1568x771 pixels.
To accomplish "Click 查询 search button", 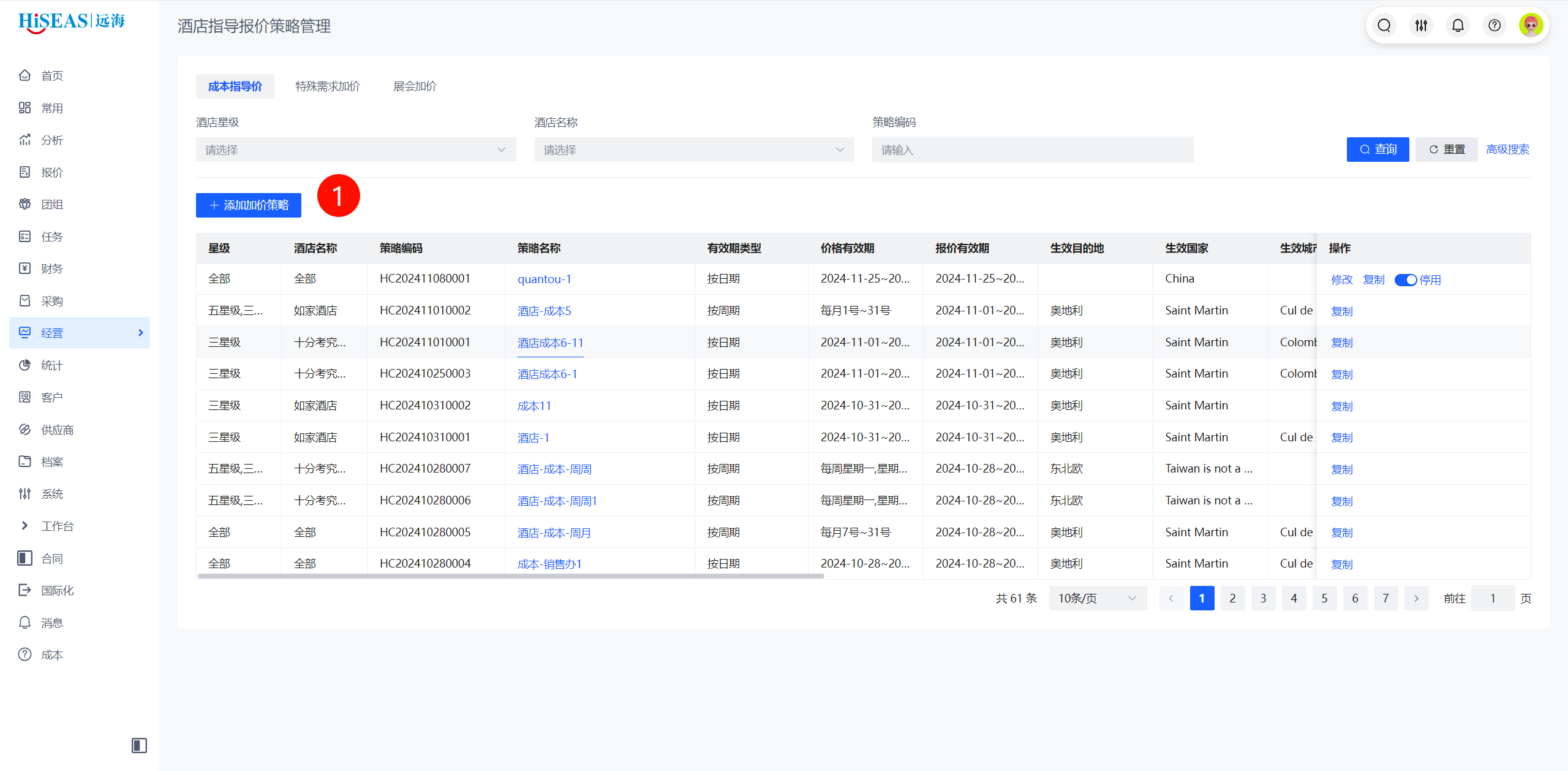I will pos(1378,150).
